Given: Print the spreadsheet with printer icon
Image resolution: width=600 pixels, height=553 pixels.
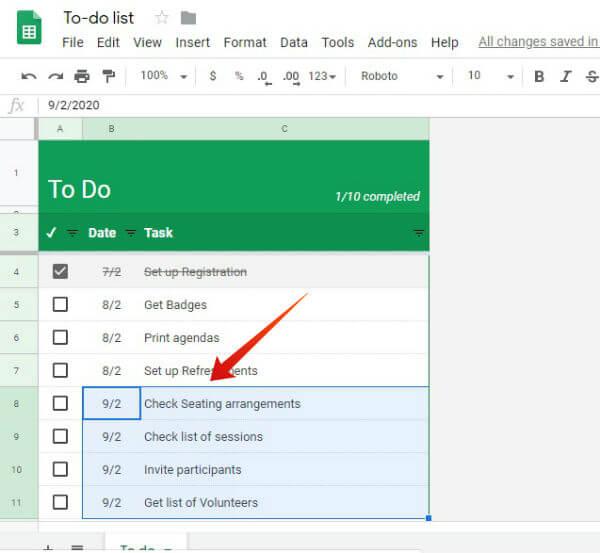Looking at the screenshot, I should (82, 76).
